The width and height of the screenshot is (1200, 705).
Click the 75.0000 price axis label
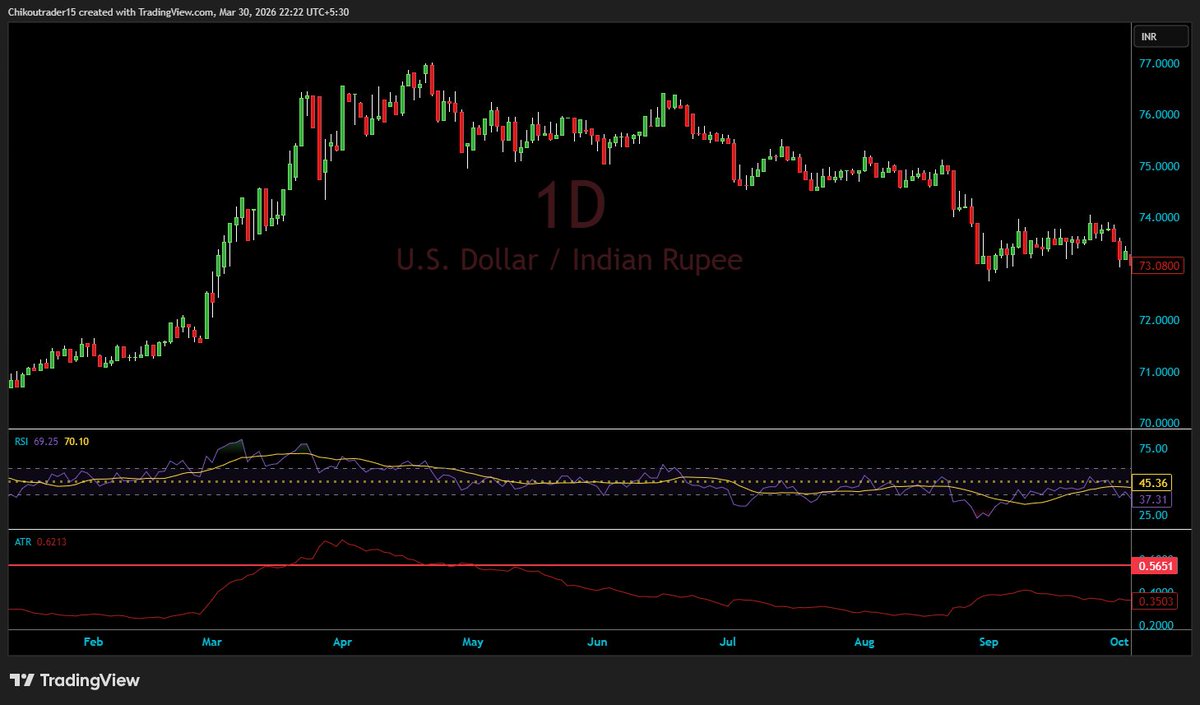click(1158, 166)
